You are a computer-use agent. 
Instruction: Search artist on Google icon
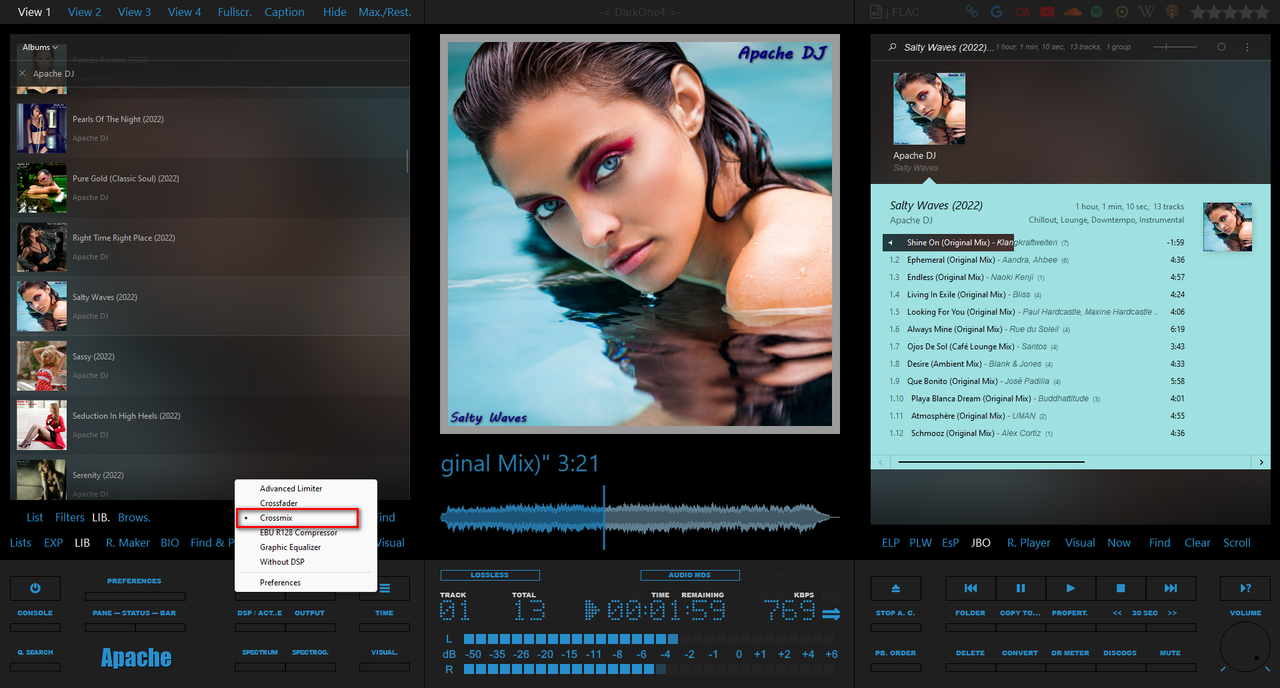996,12
